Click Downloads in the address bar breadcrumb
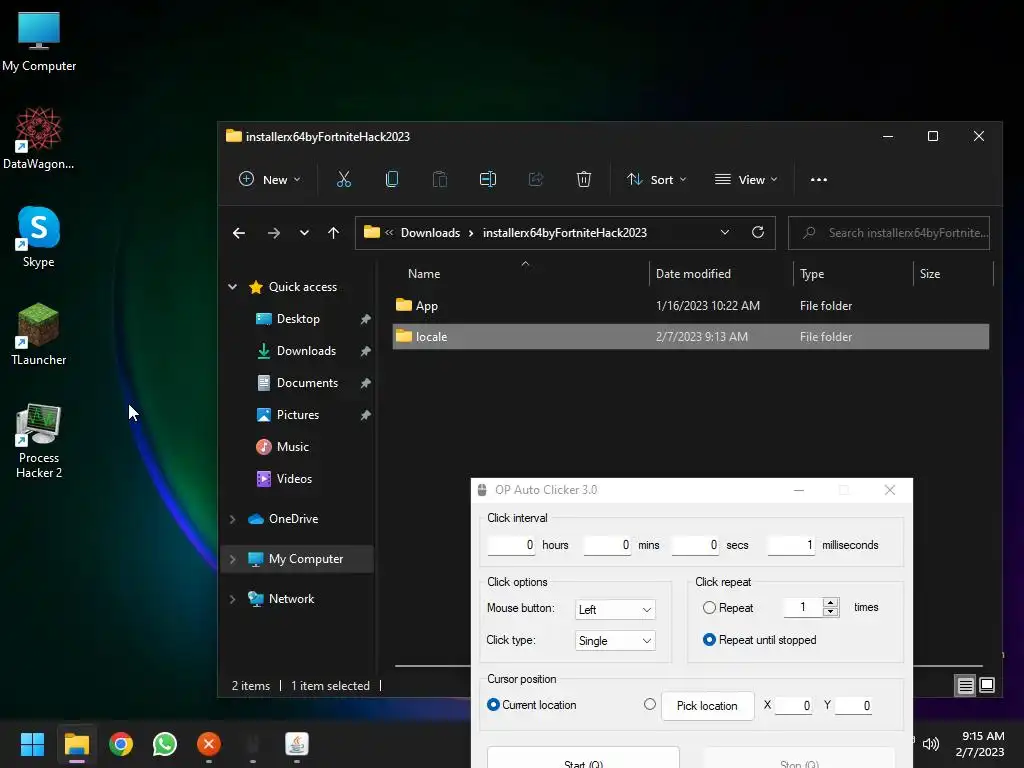 tap(430, 233)
